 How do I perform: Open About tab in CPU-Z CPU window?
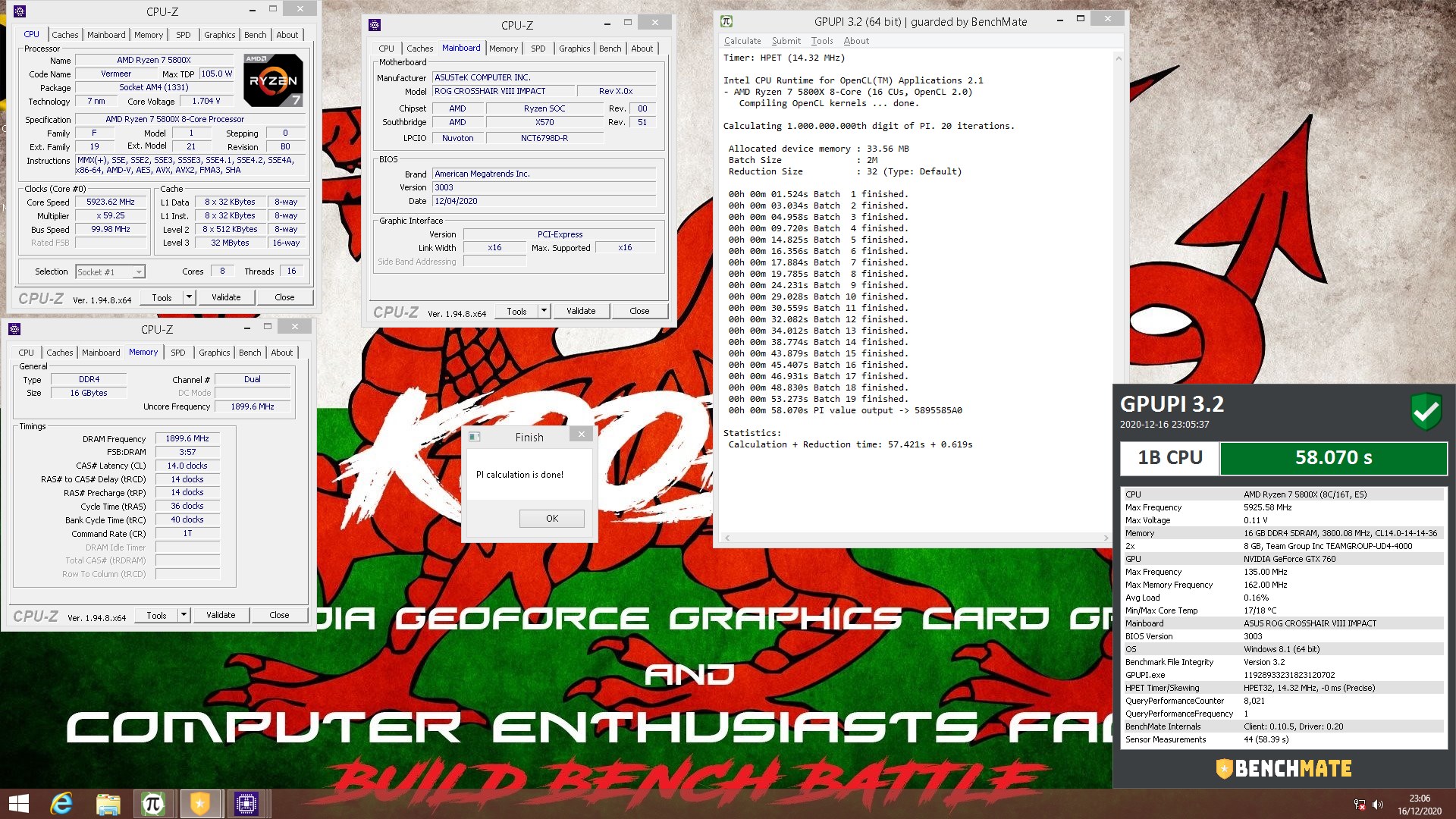287,35
